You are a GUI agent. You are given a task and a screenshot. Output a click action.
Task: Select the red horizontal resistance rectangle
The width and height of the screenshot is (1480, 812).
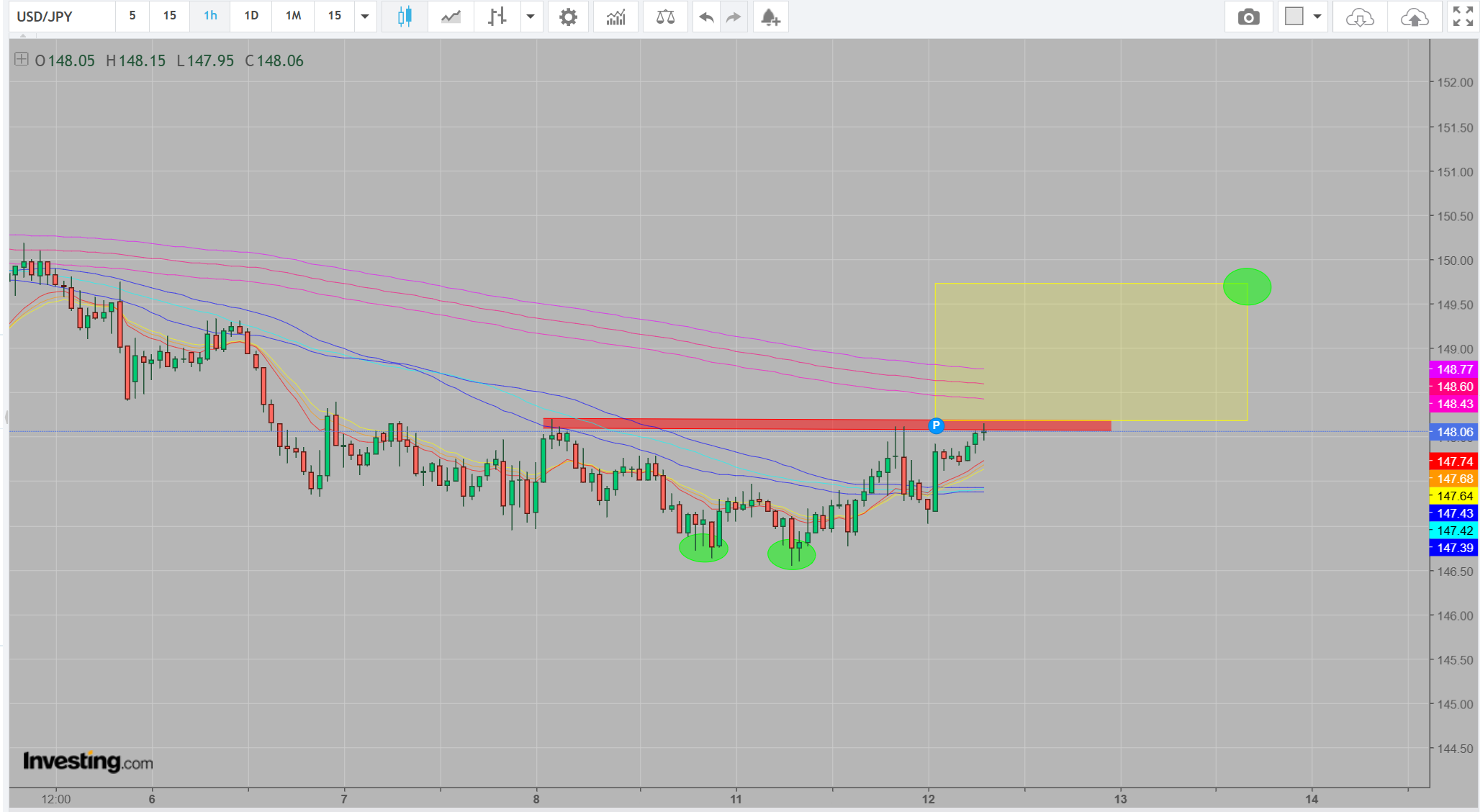tap(827, 425)
